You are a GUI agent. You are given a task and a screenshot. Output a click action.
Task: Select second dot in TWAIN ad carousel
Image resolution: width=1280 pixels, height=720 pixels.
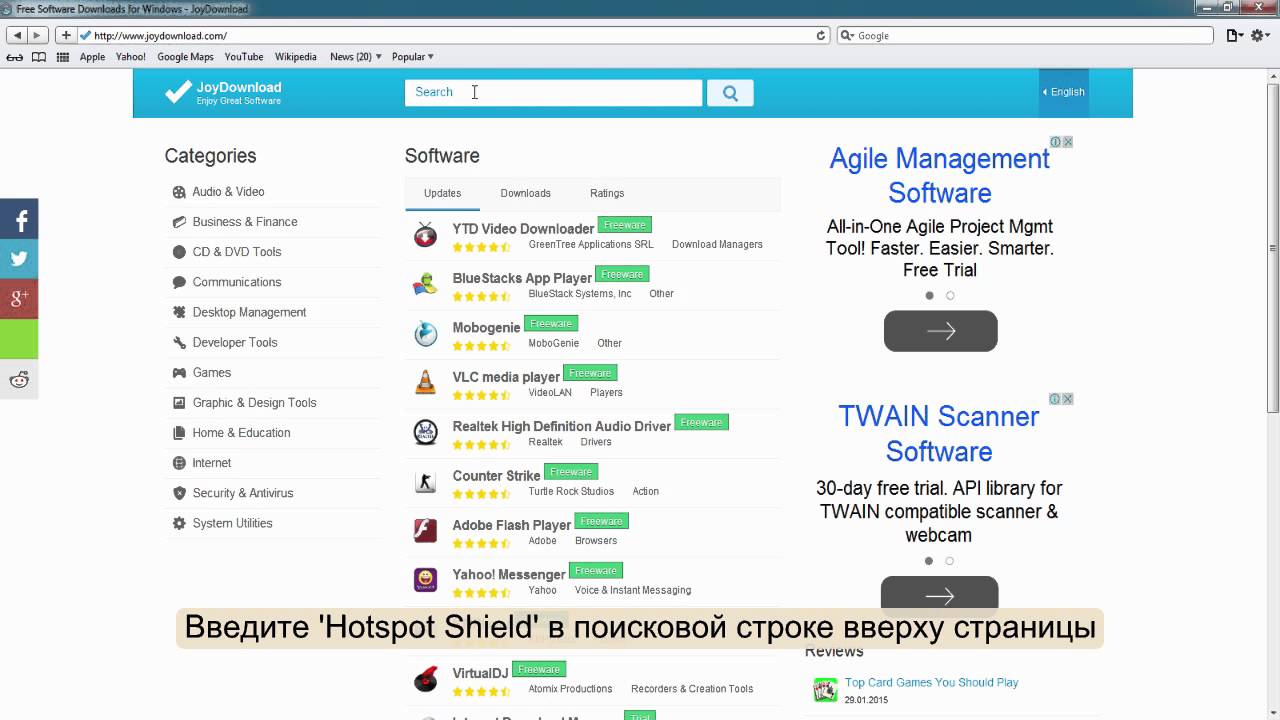point(950,561)
